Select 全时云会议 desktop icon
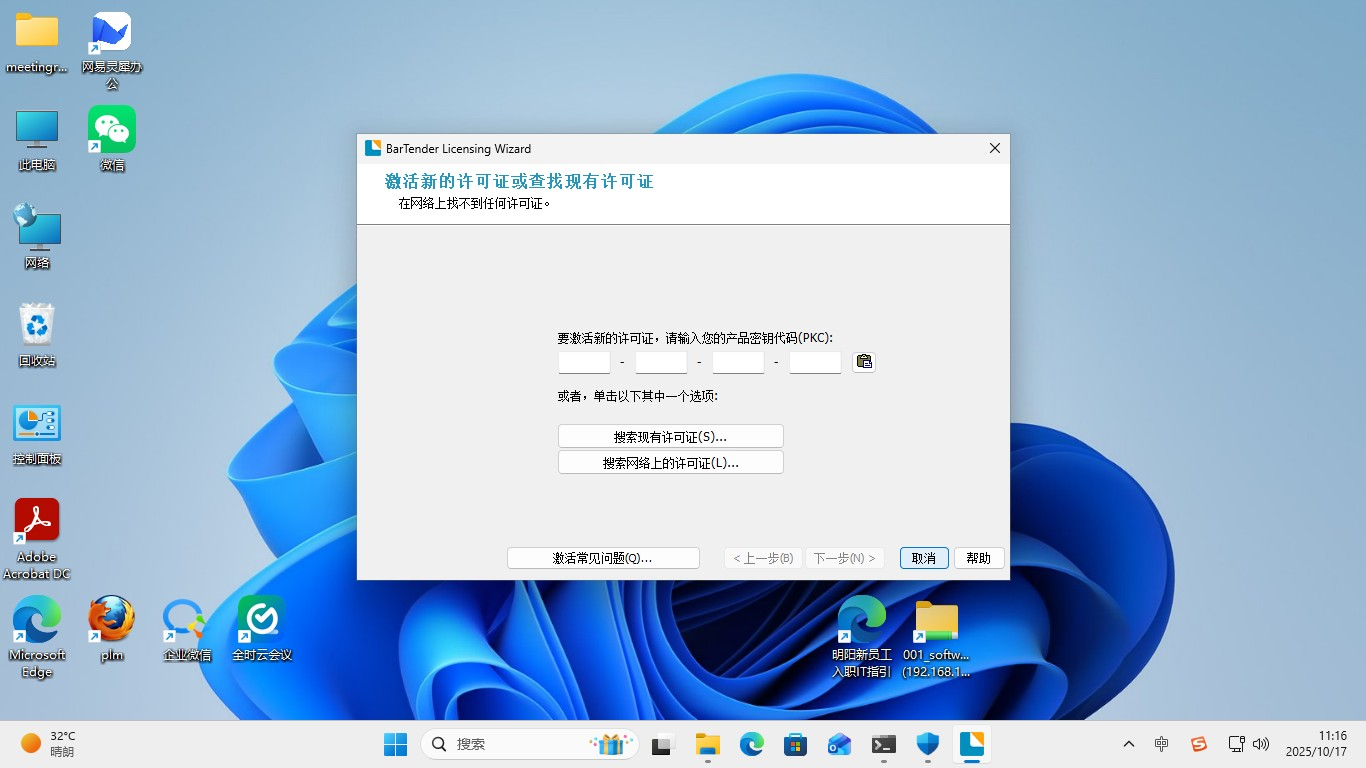The image size is (1366, 768). pyautogui.click(x=262, y=629)
